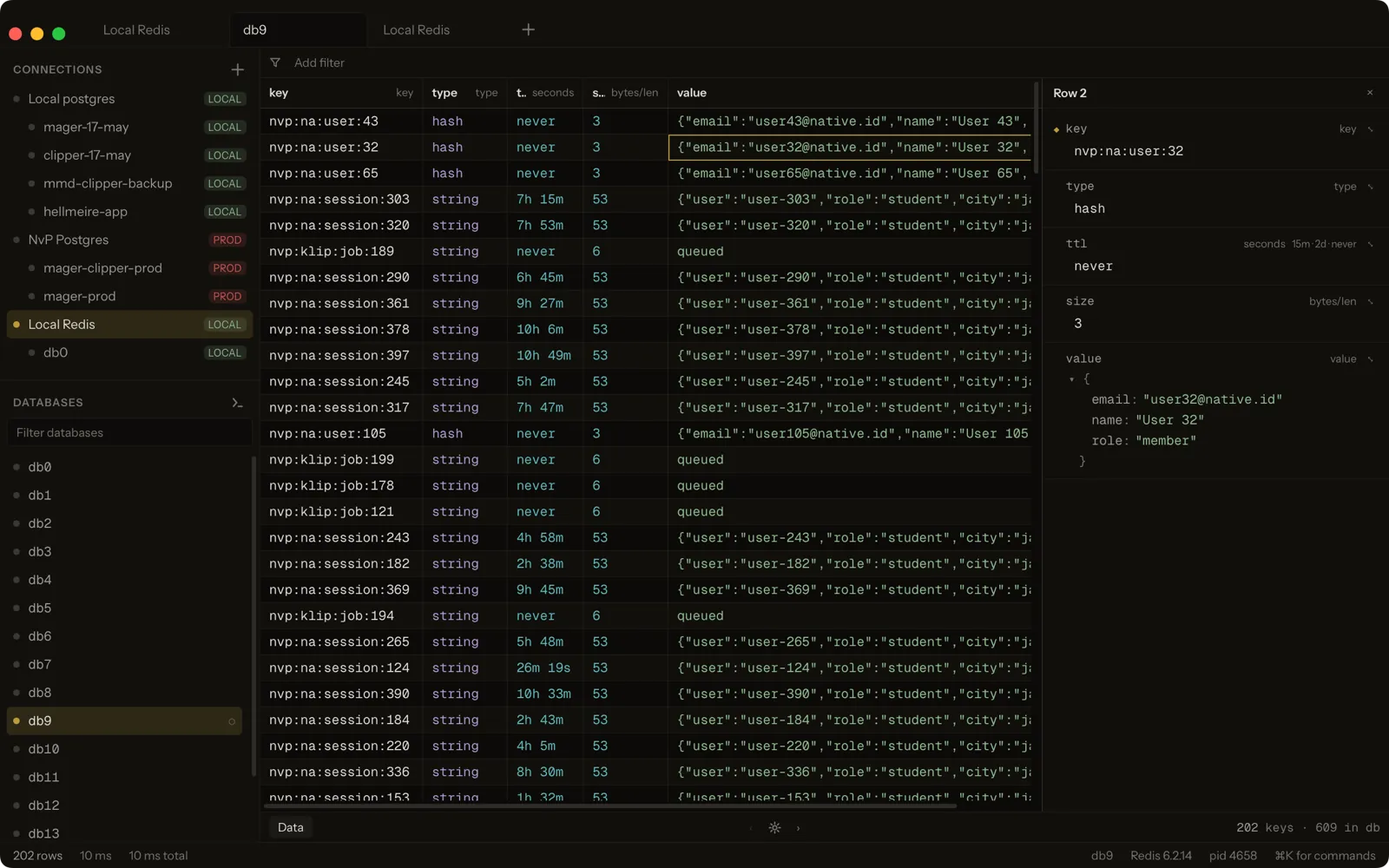Image resolution: width=1389 pixels, height=868 pixels.
Task: Add a new connection with the plus icon
Action: pyautogui.click(x=237, y=69)
